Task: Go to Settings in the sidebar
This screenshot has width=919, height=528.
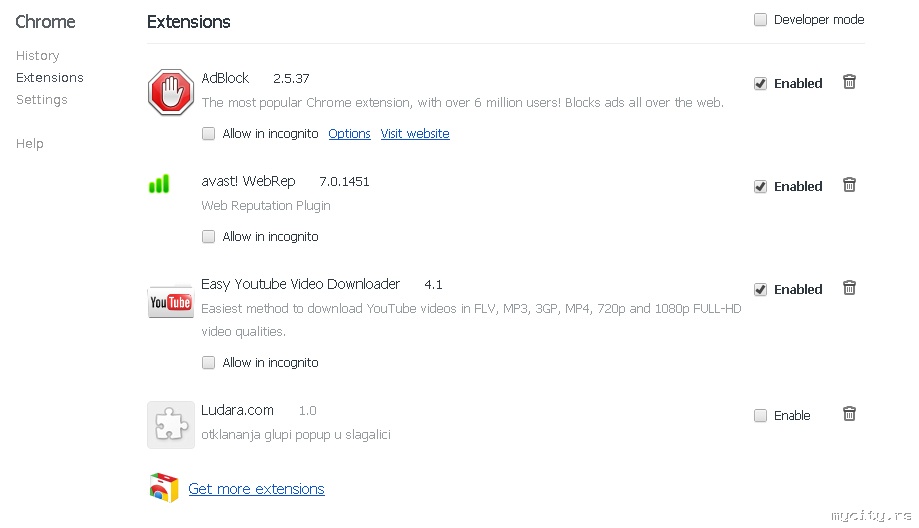Action: (42, 100)
